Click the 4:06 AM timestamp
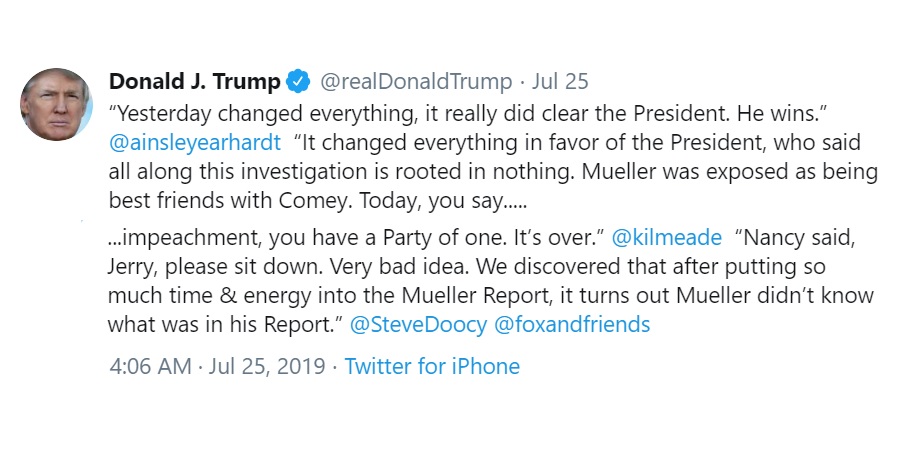 point(150,366)
